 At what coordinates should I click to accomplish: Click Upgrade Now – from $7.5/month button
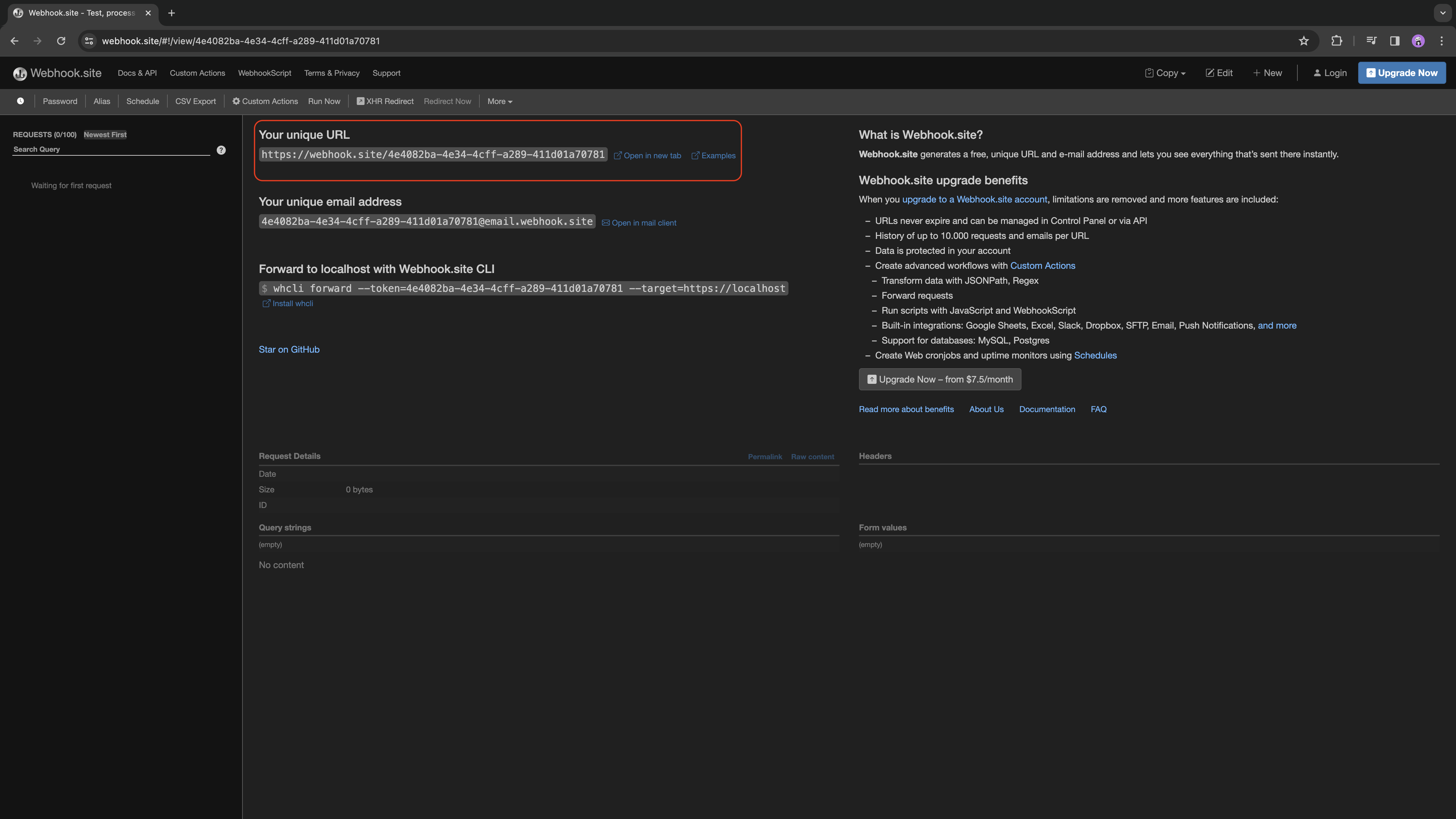click(940, 379)
